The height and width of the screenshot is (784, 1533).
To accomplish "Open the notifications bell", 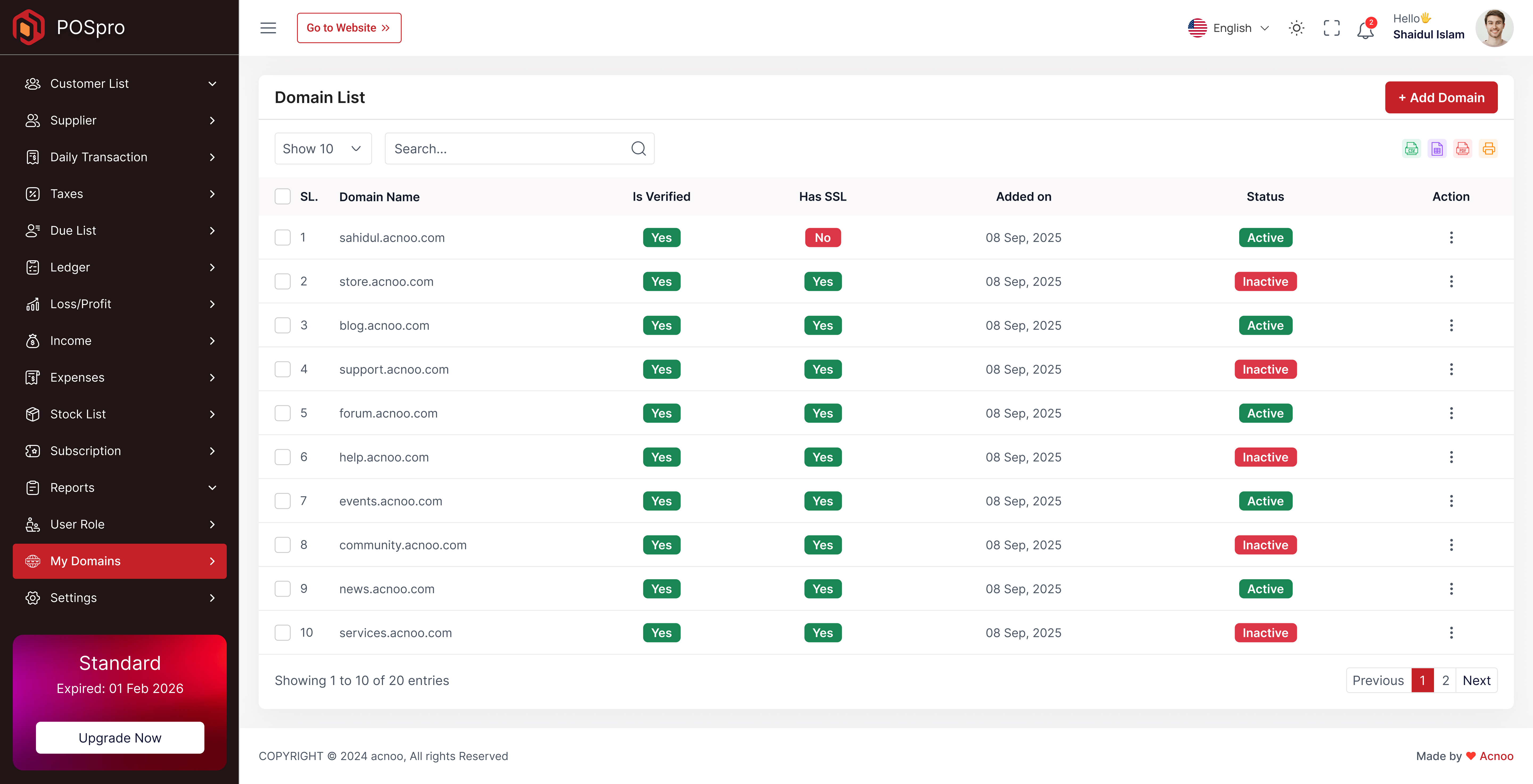I will [x=1365, y=28].
